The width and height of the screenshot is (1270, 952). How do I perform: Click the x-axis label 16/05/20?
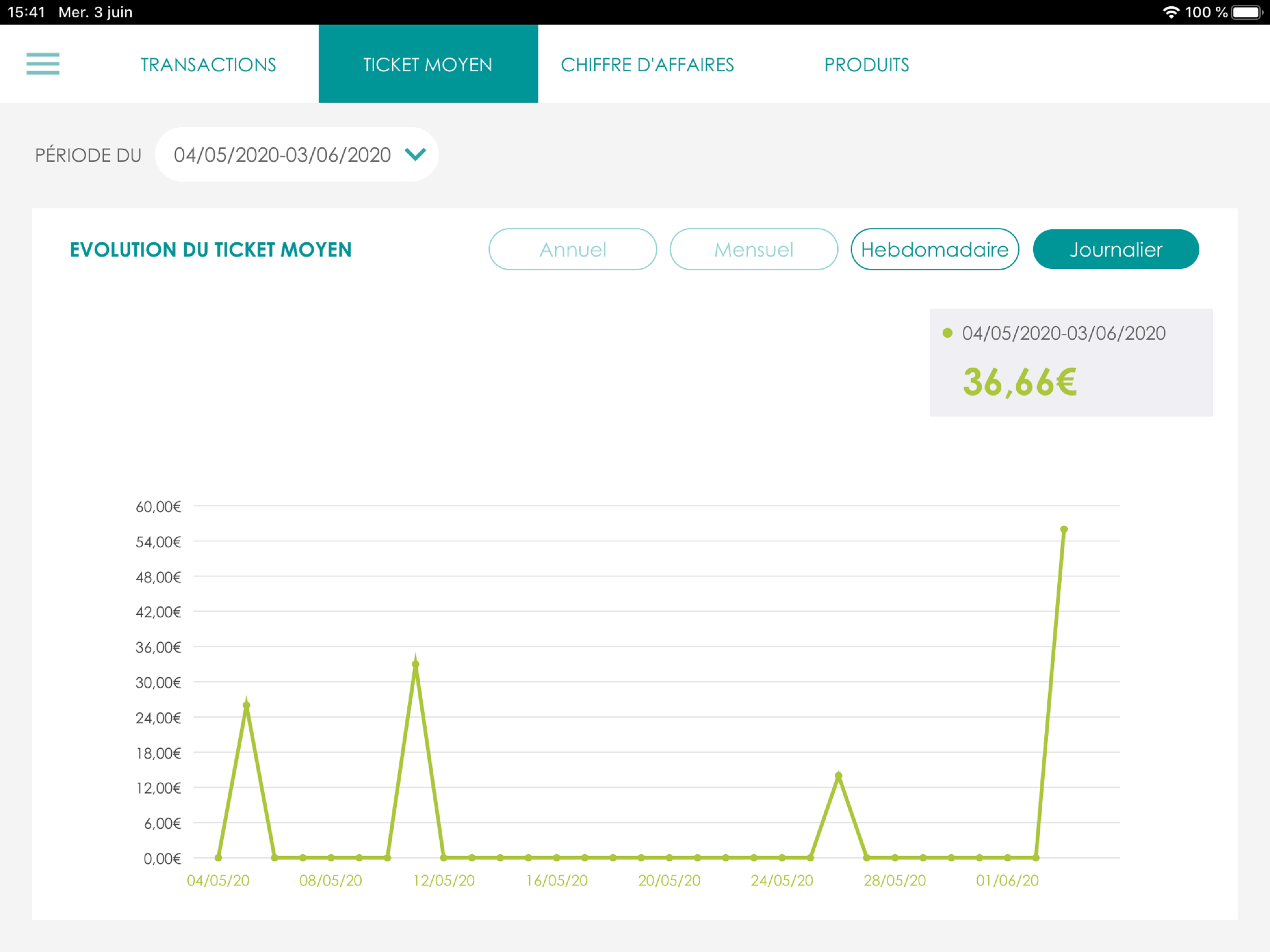(557, 880)
